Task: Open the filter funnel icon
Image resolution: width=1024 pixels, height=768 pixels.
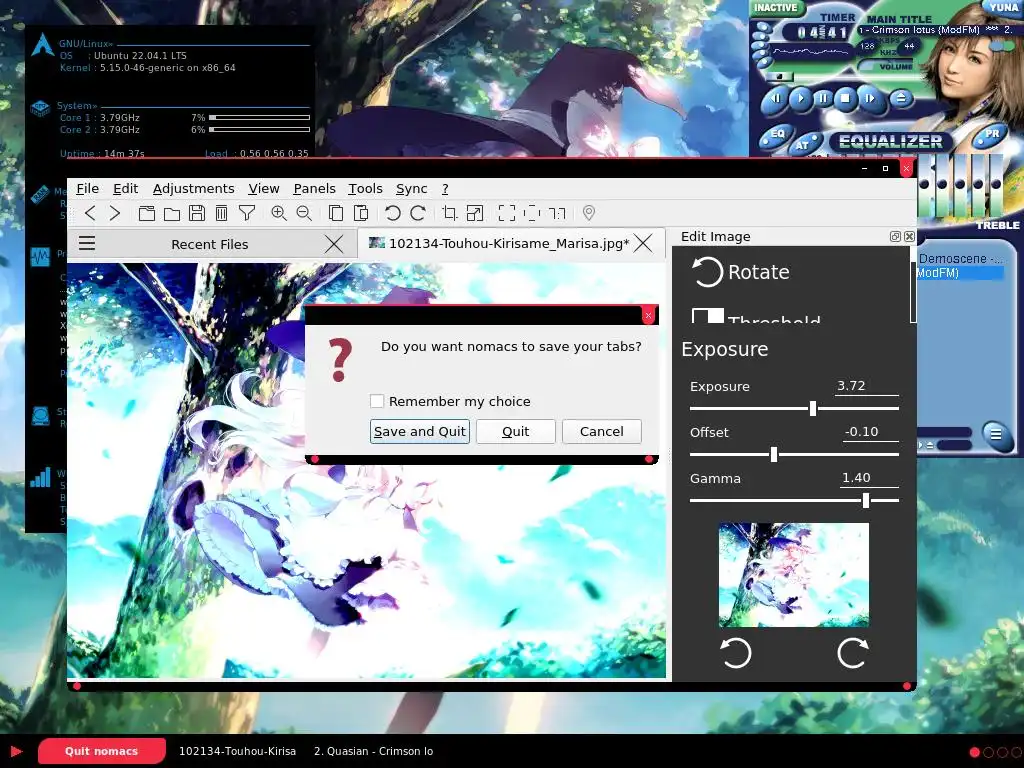Action: (x=247, y=213)
